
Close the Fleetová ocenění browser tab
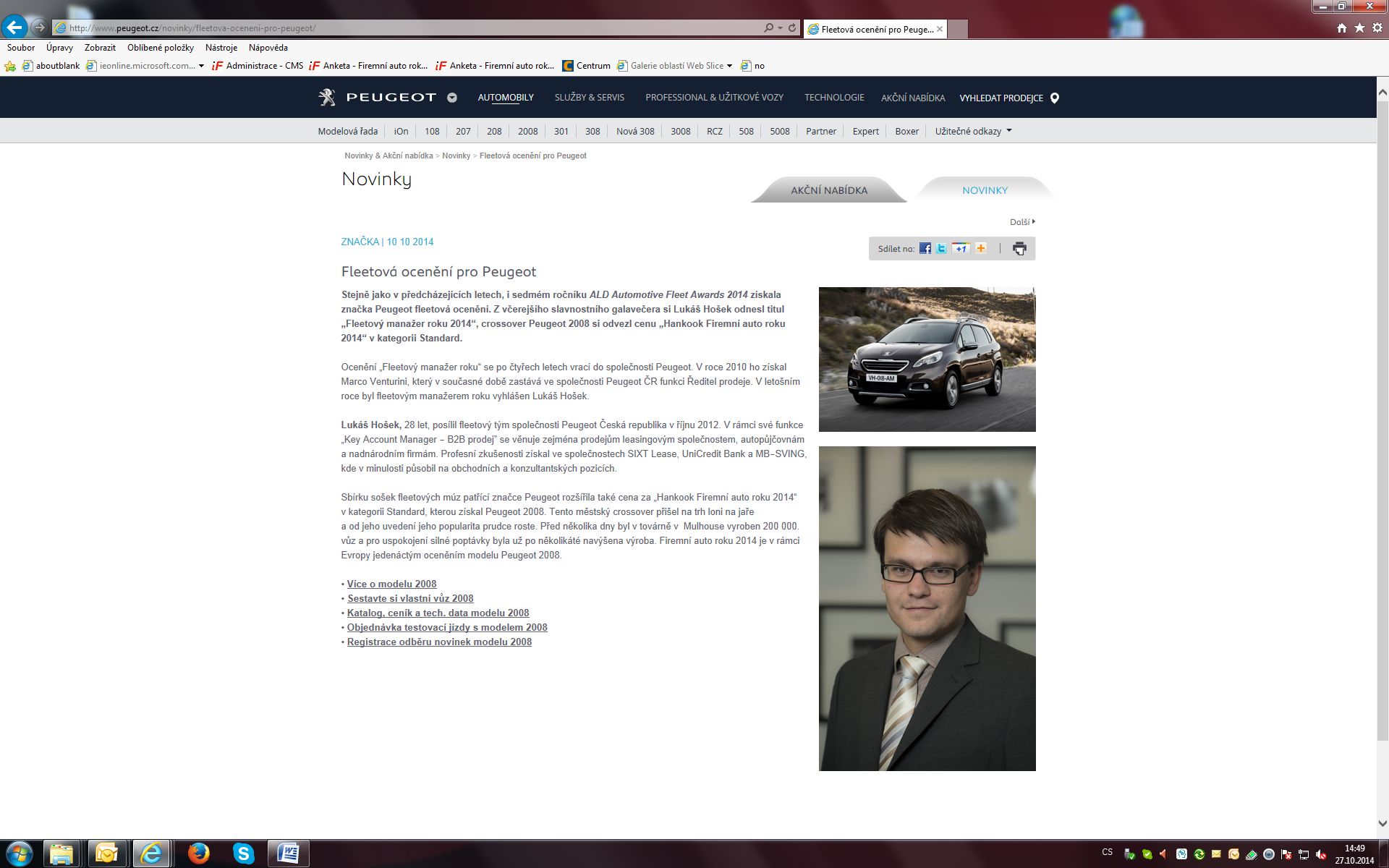point(940,29)
